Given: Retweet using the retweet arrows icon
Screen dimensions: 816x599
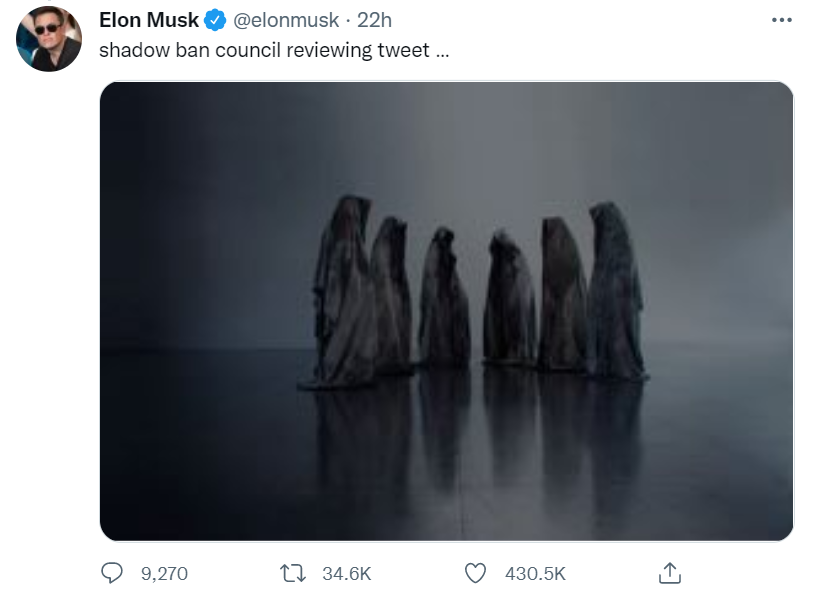Looking at the screenshot, I should coord(293,573).
